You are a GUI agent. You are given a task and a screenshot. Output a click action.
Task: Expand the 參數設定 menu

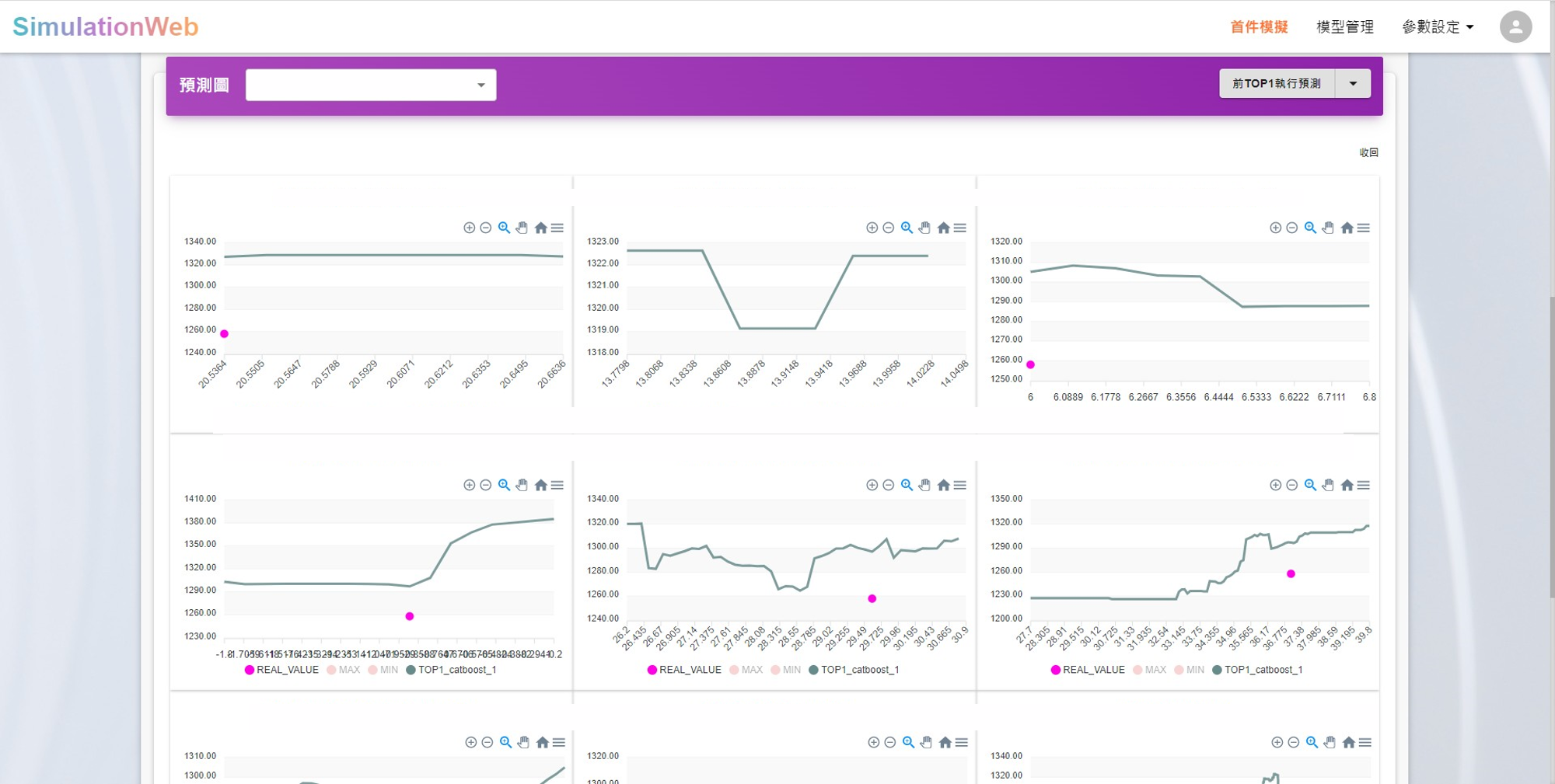pos(1438,27)
